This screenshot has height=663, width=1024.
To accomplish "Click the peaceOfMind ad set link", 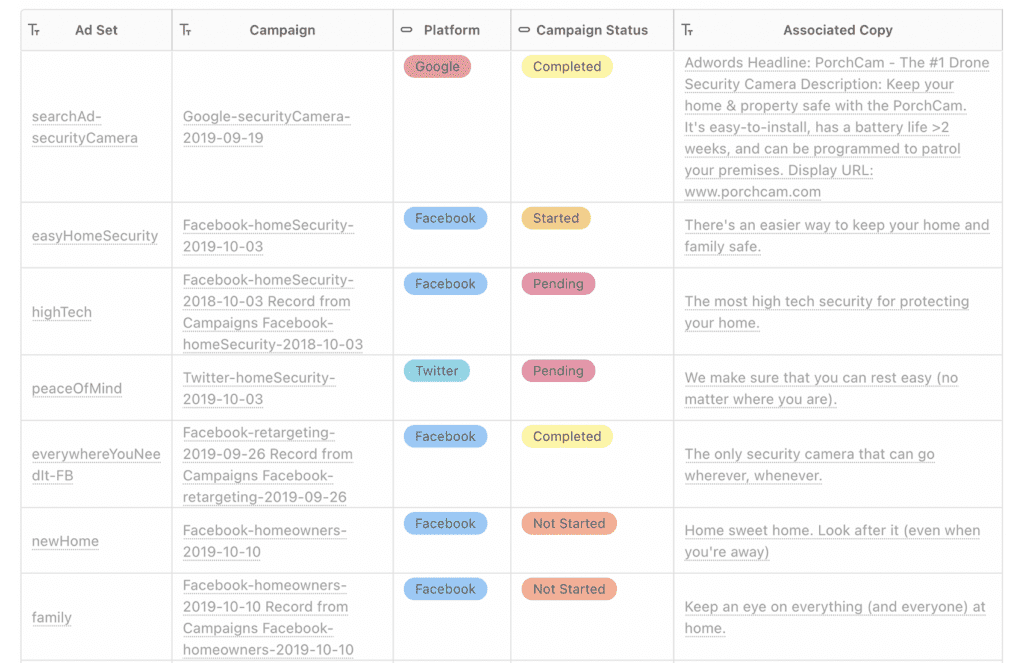I will pos(76,388).
